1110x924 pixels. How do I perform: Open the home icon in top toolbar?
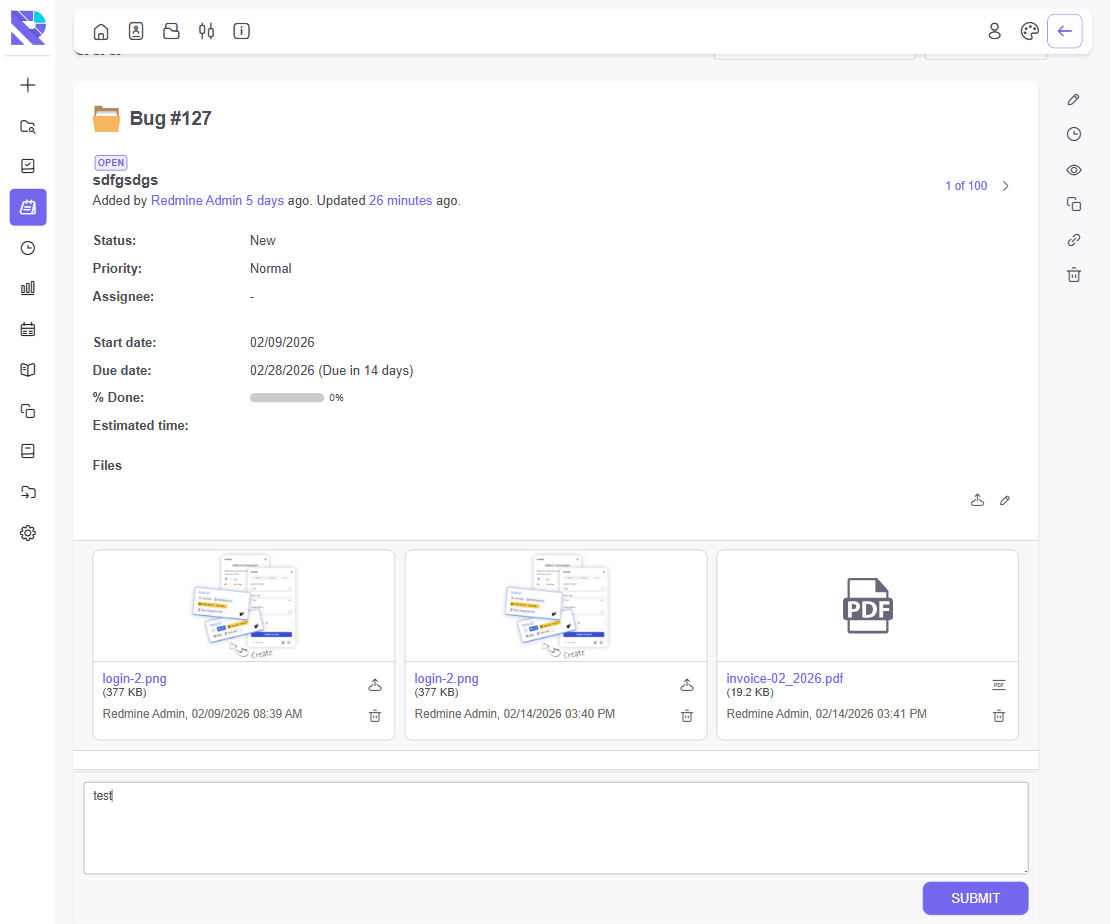[x=101, y=31]
